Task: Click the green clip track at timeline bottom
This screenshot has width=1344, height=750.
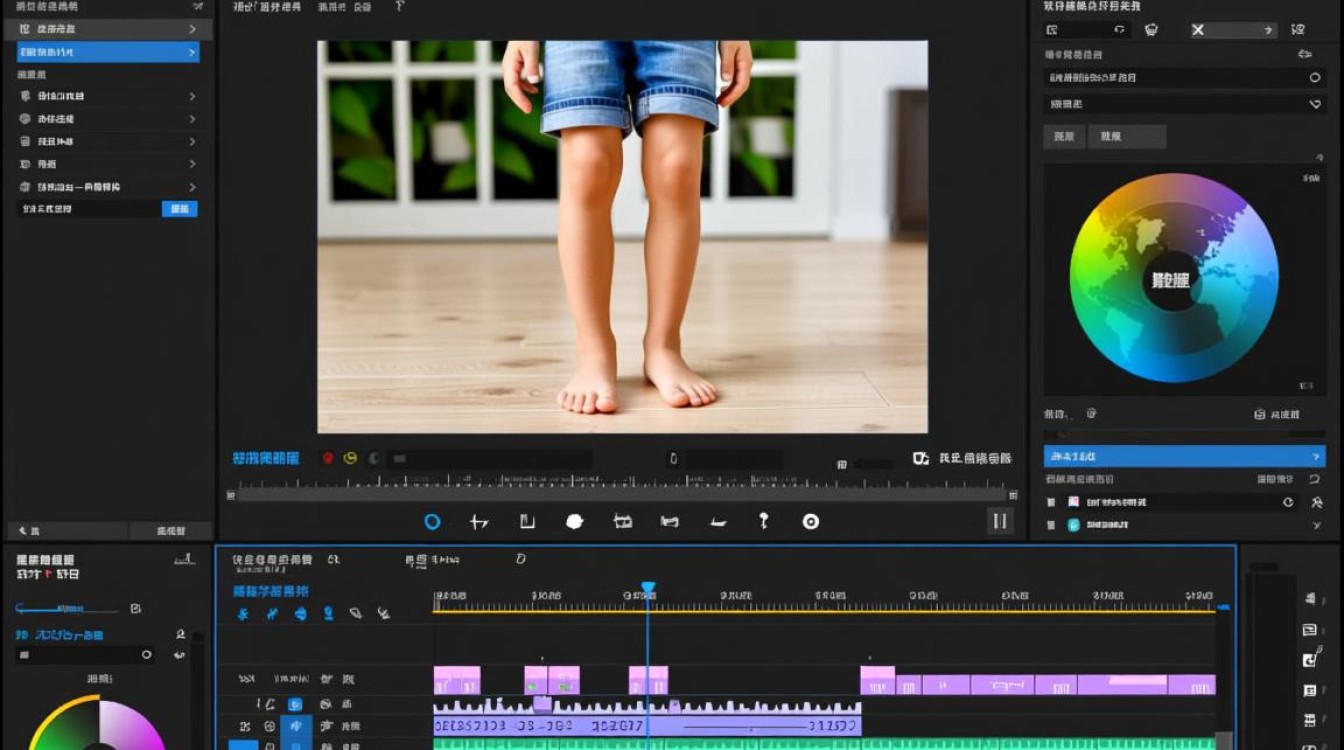Action: pyautogui.click(x=824, y=744)
